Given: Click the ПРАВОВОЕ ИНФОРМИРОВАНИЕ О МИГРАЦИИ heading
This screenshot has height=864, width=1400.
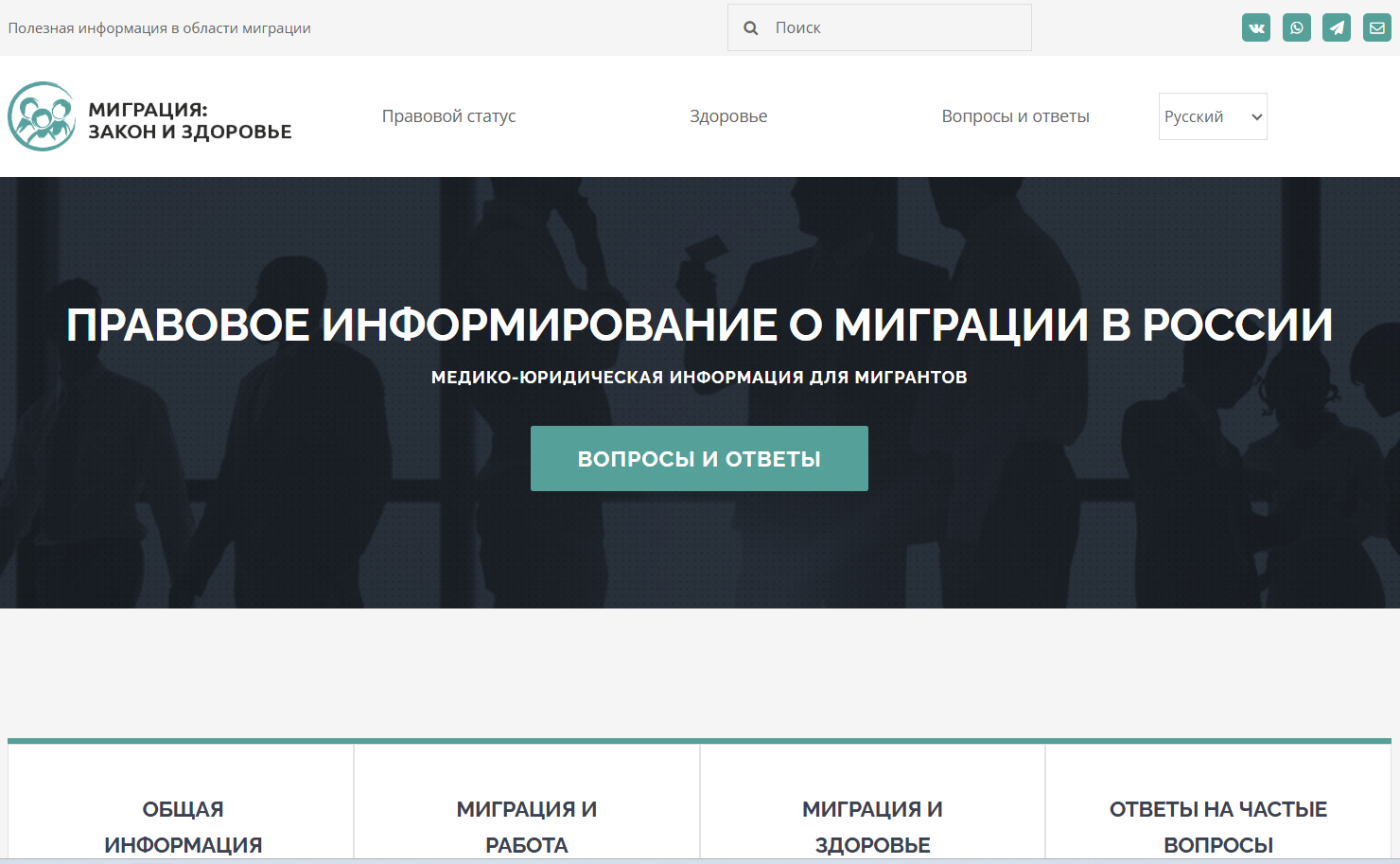Looking at the screenshot, I should (699, 325).
